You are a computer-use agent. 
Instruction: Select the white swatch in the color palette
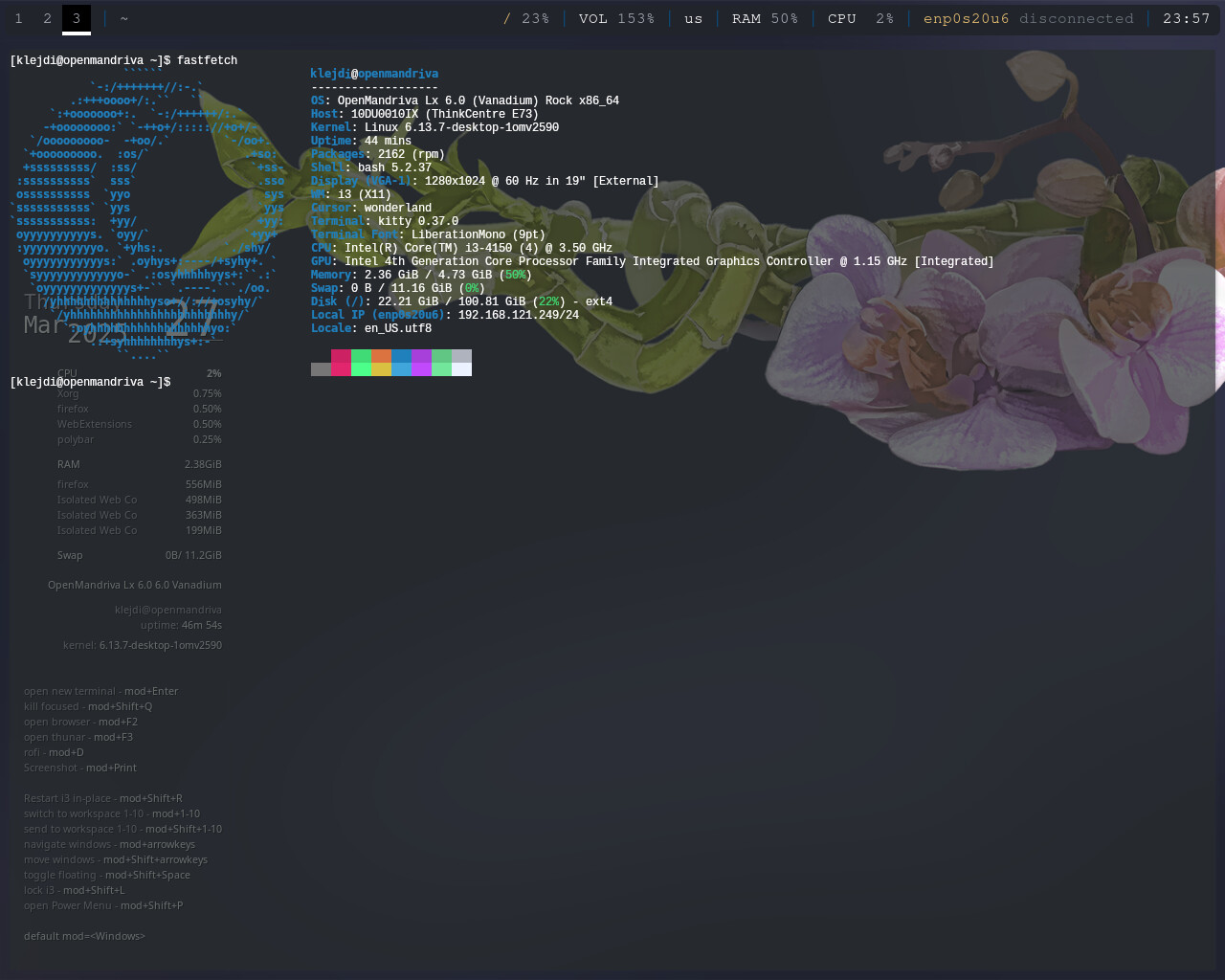[461, 369]
